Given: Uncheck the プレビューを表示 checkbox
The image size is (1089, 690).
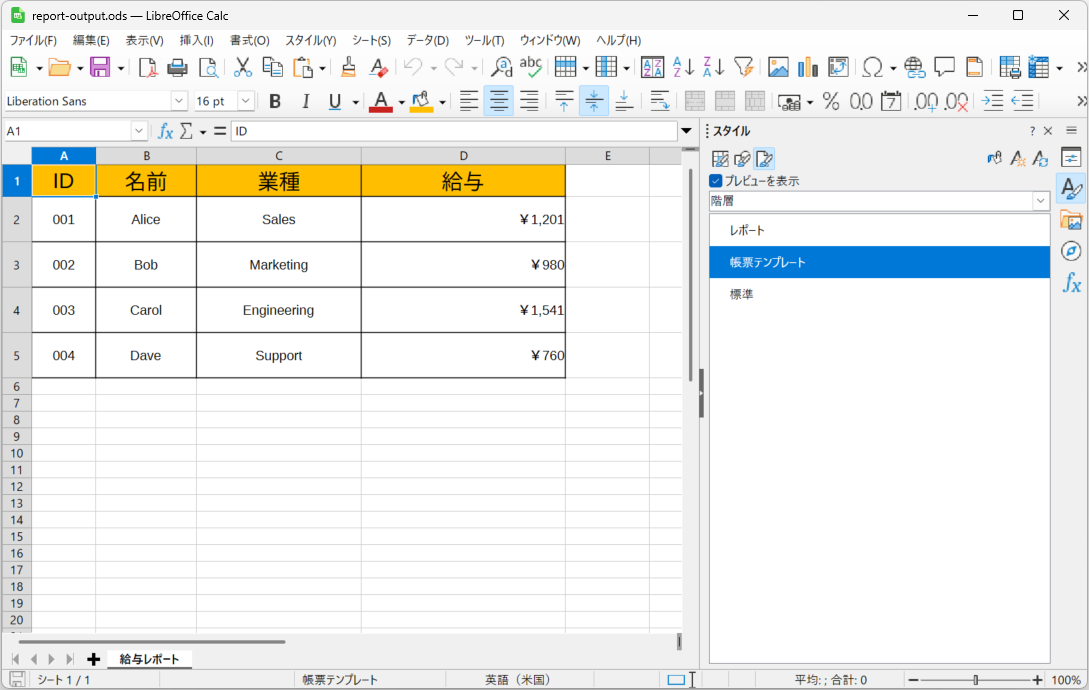Looking at the screenshot, I should [x=716, y=181].
